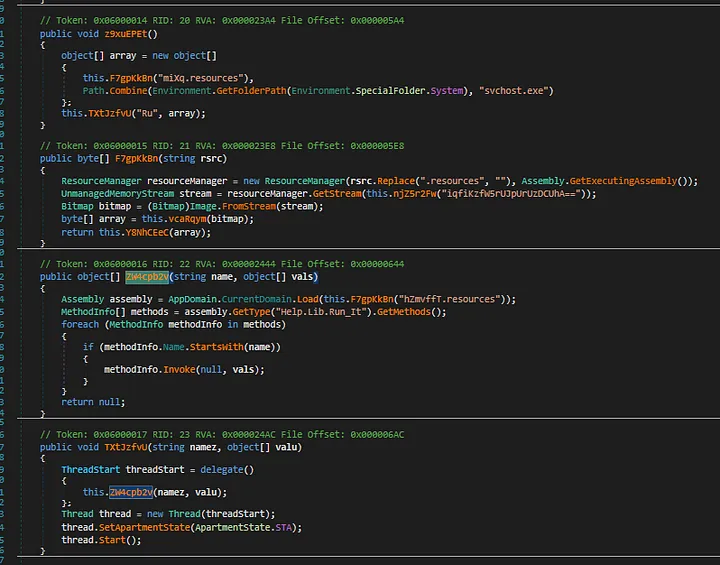Click SpecialFolder in the Environment expression
The width and height of the screenshot is (720, 565).
point(391,91)
